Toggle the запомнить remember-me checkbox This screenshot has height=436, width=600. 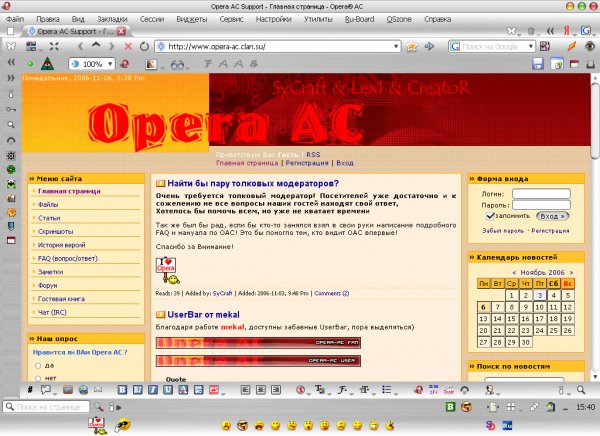coord(490,216)
